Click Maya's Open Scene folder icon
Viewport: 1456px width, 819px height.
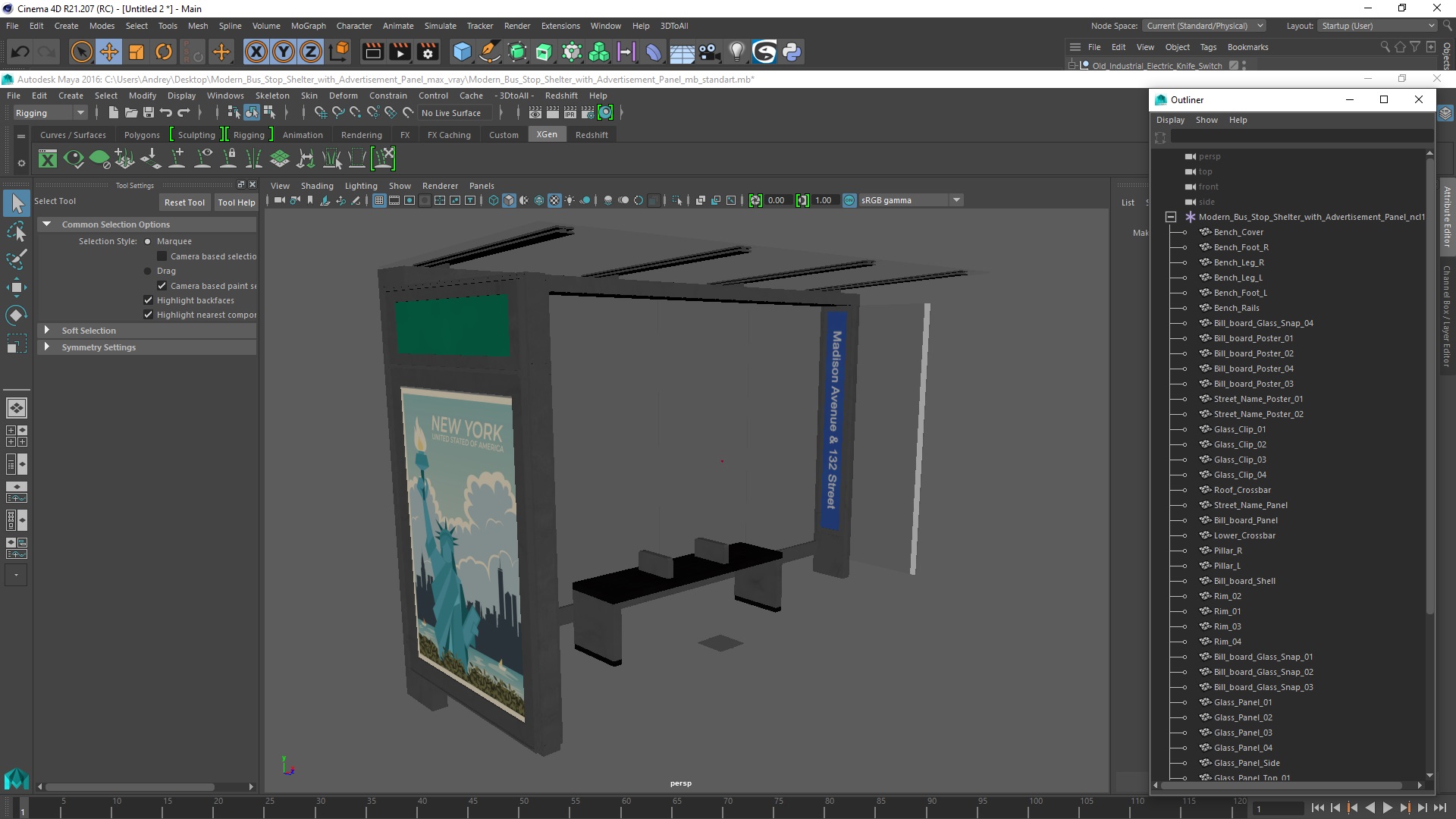click(130, 112)
